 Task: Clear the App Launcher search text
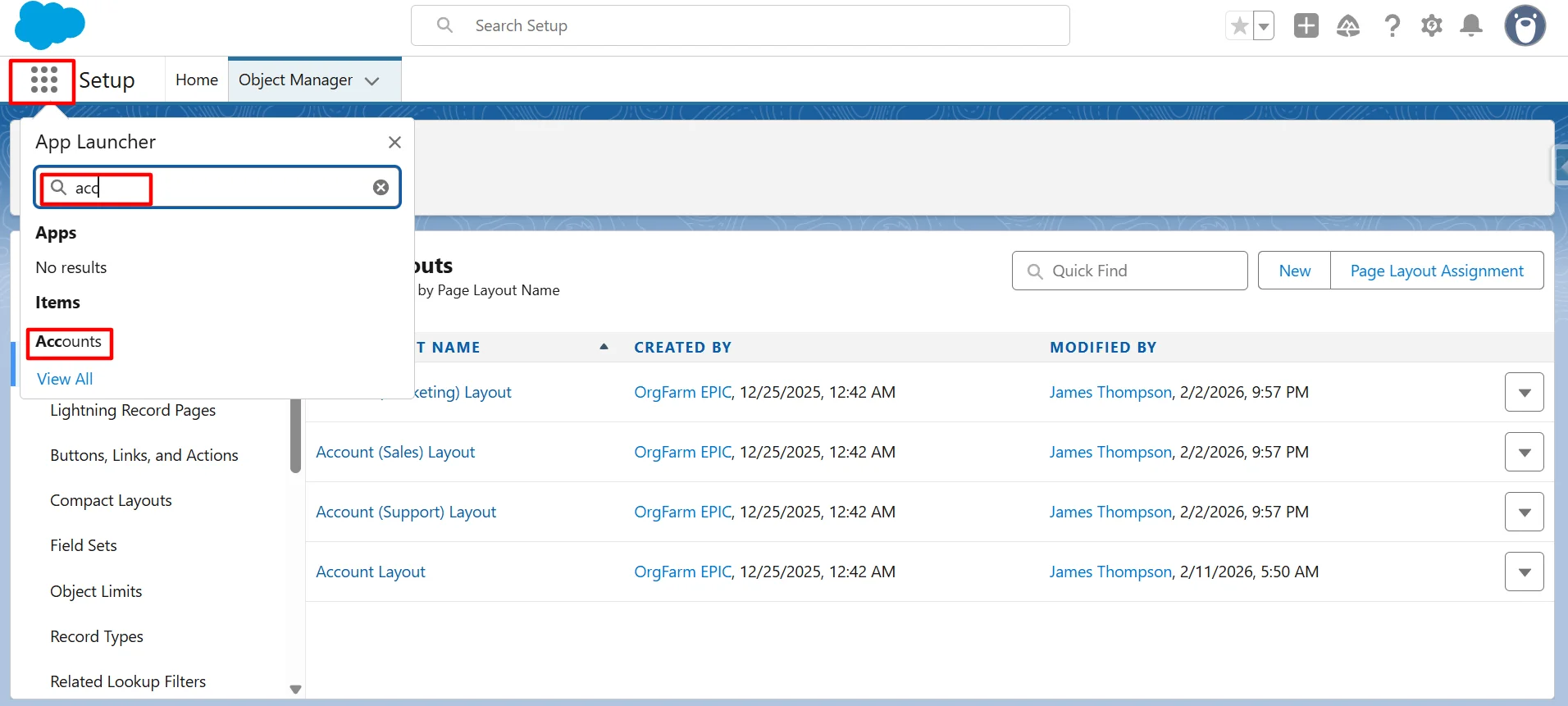click(x=381, y=188)
